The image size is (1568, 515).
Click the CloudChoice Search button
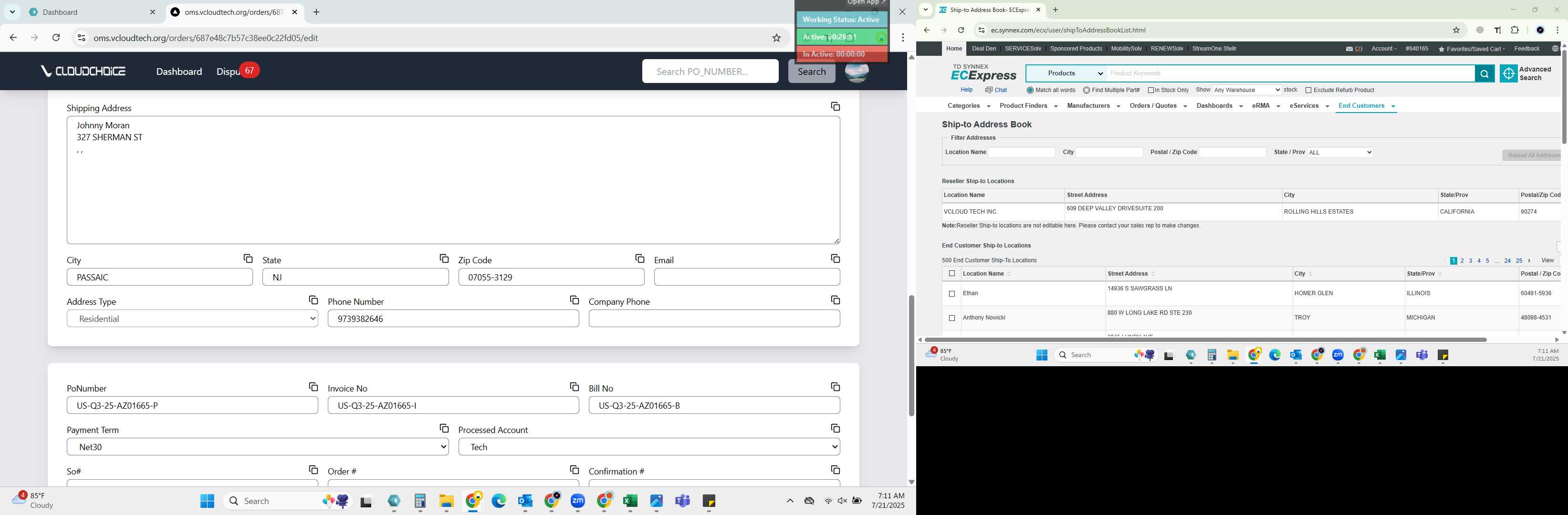coord(811,71)
